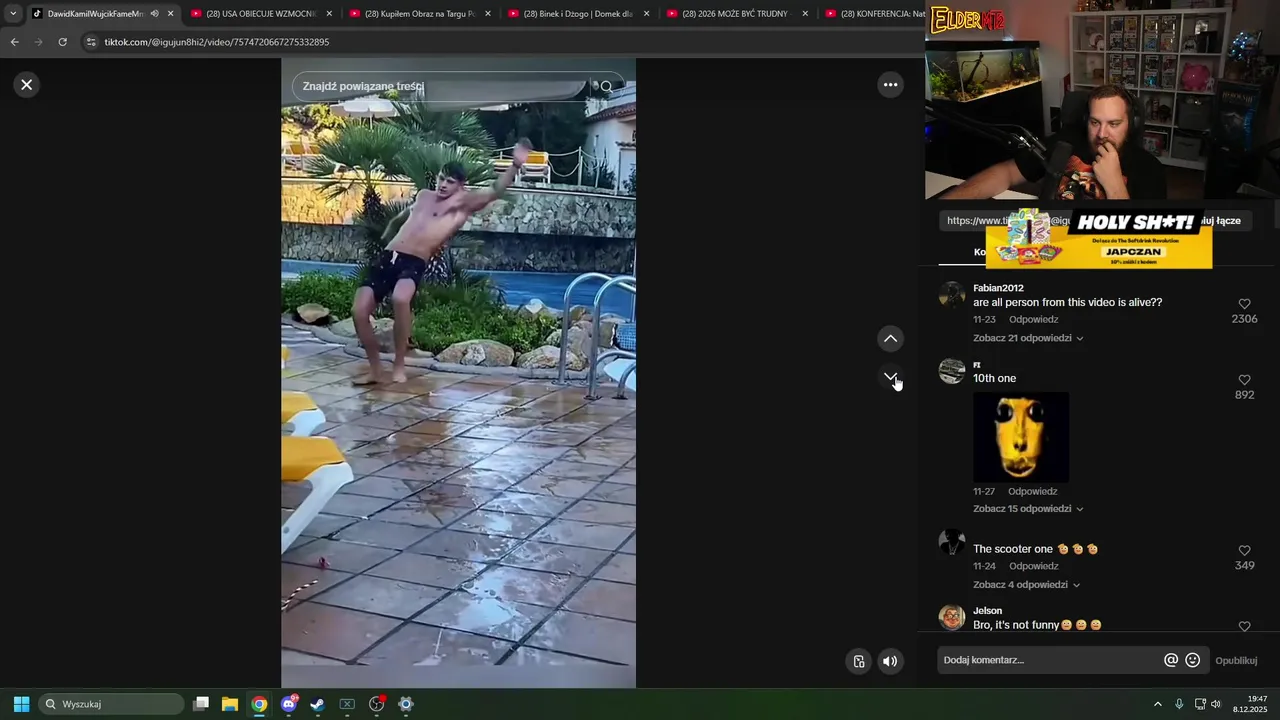Open the Windows Start menu
Screen dimensions: 1280x720
tap(21, 704)
